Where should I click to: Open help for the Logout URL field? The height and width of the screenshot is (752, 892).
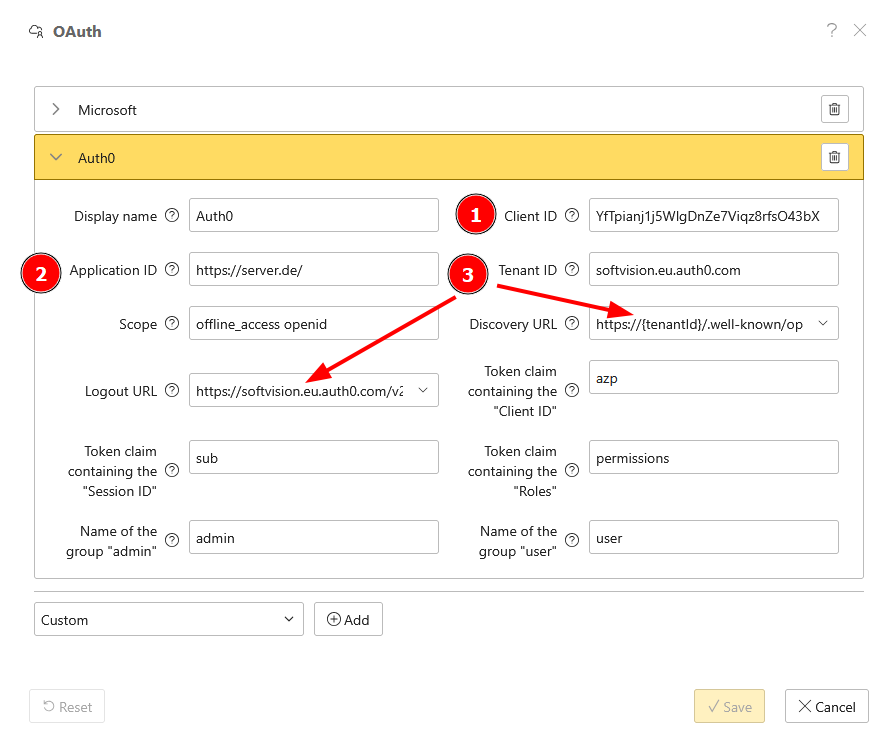pyautogui.click(x=172, y=390)
